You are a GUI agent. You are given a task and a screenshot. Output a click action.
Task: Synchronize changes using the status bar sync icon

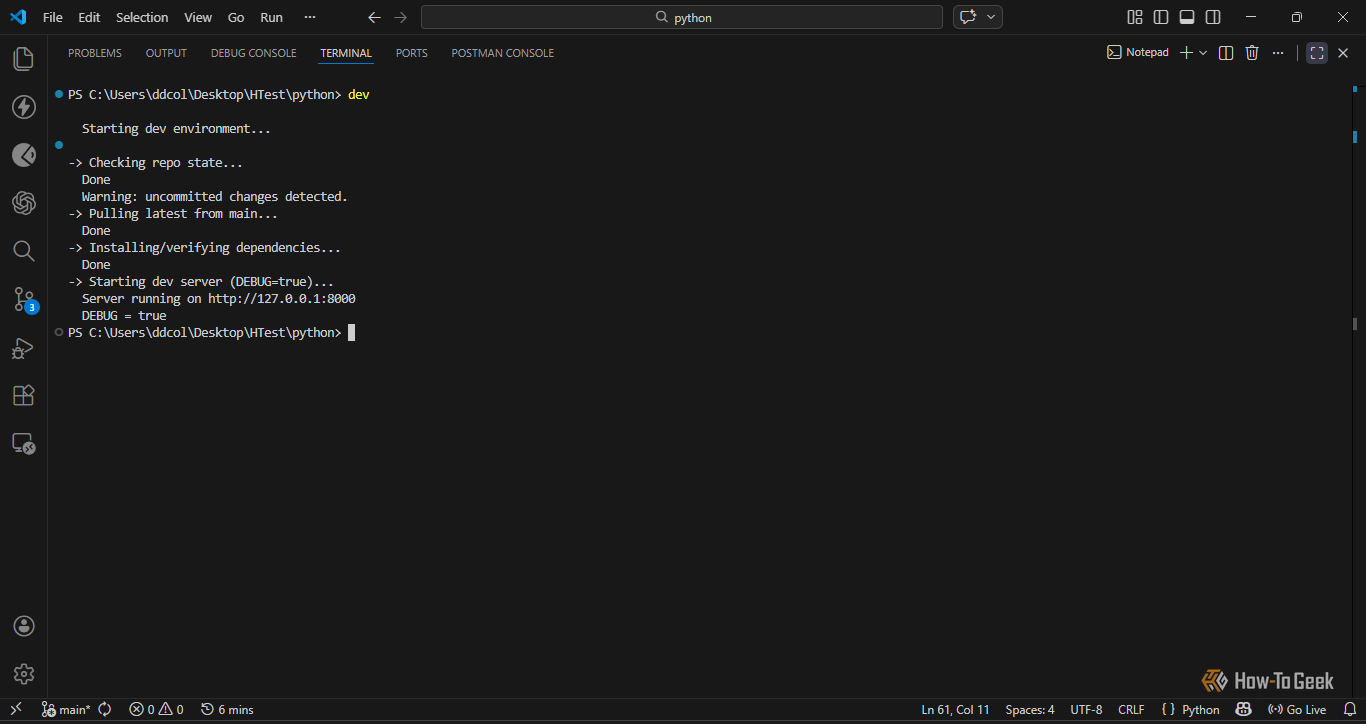105,710
